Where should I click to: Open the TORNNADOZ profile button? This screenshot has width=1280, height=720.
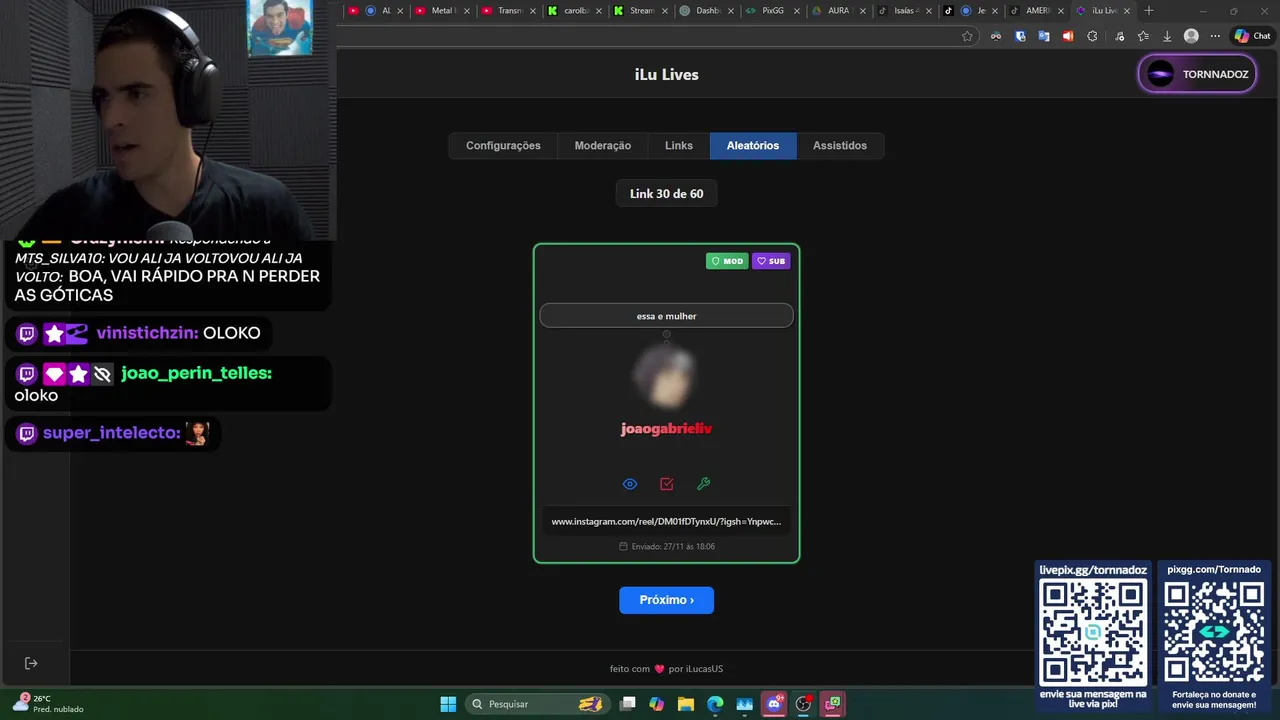coord(1197,74)
